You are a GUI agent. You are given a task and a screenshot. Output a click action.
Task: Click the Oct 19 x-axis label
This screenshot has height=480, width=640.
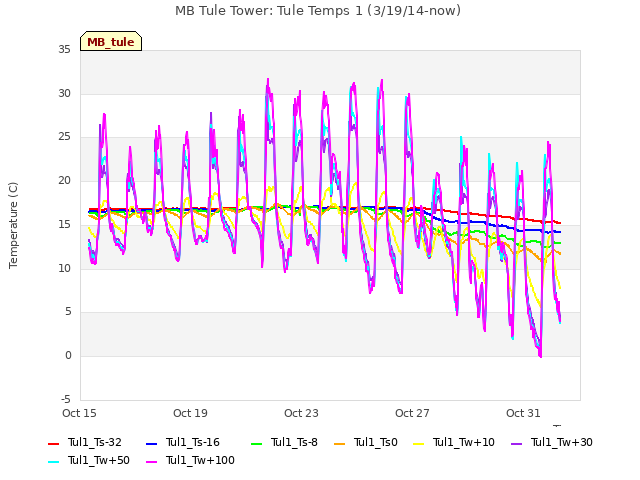tap(190, 413)
